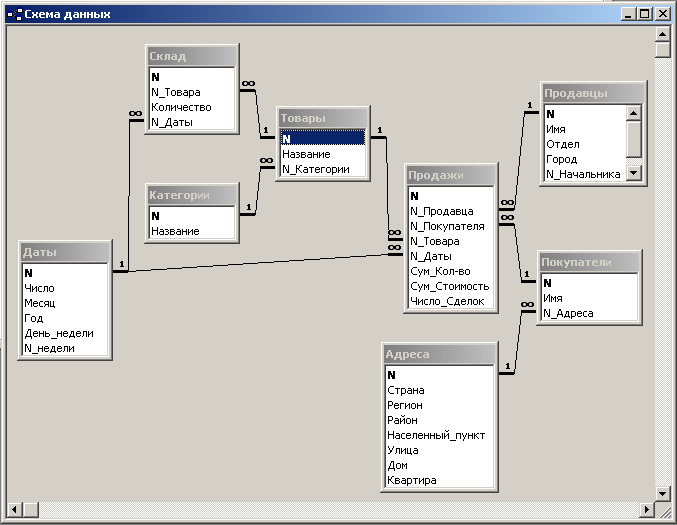This screenshot has width=677, height=525.
Task: Click the horizontal scrollbar left arrow
Action: (14, 509)
